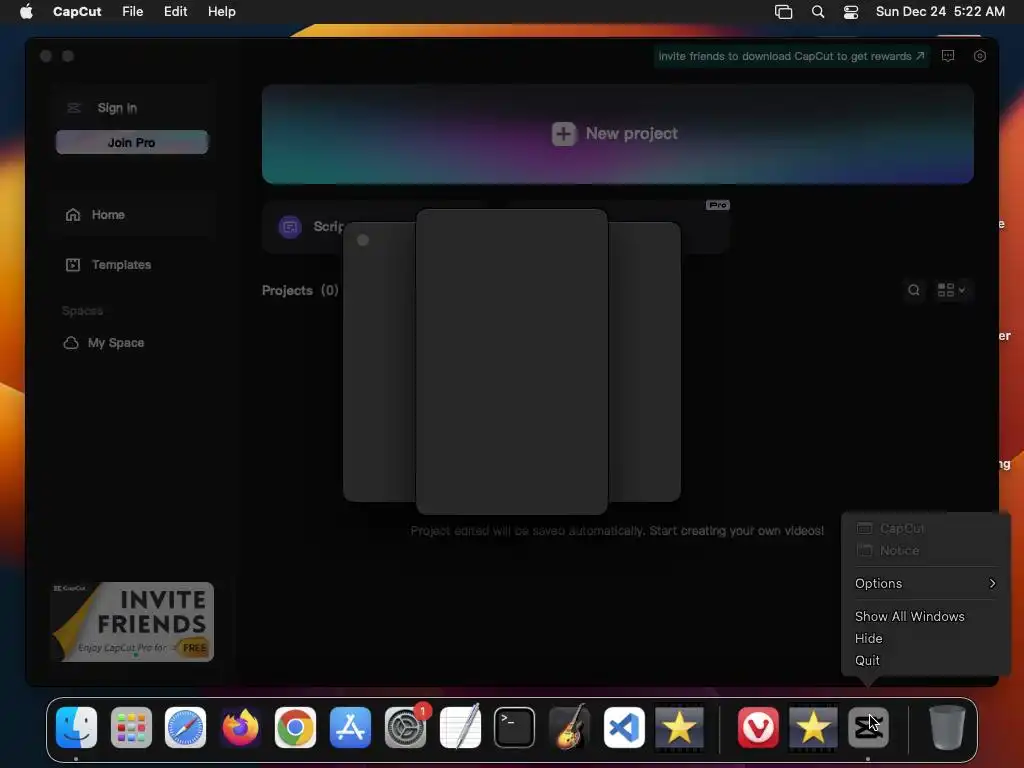Viewport: 1024px width, 768px height.
Task: Open Control Center in the menu bar
Action: pos(851,11)
